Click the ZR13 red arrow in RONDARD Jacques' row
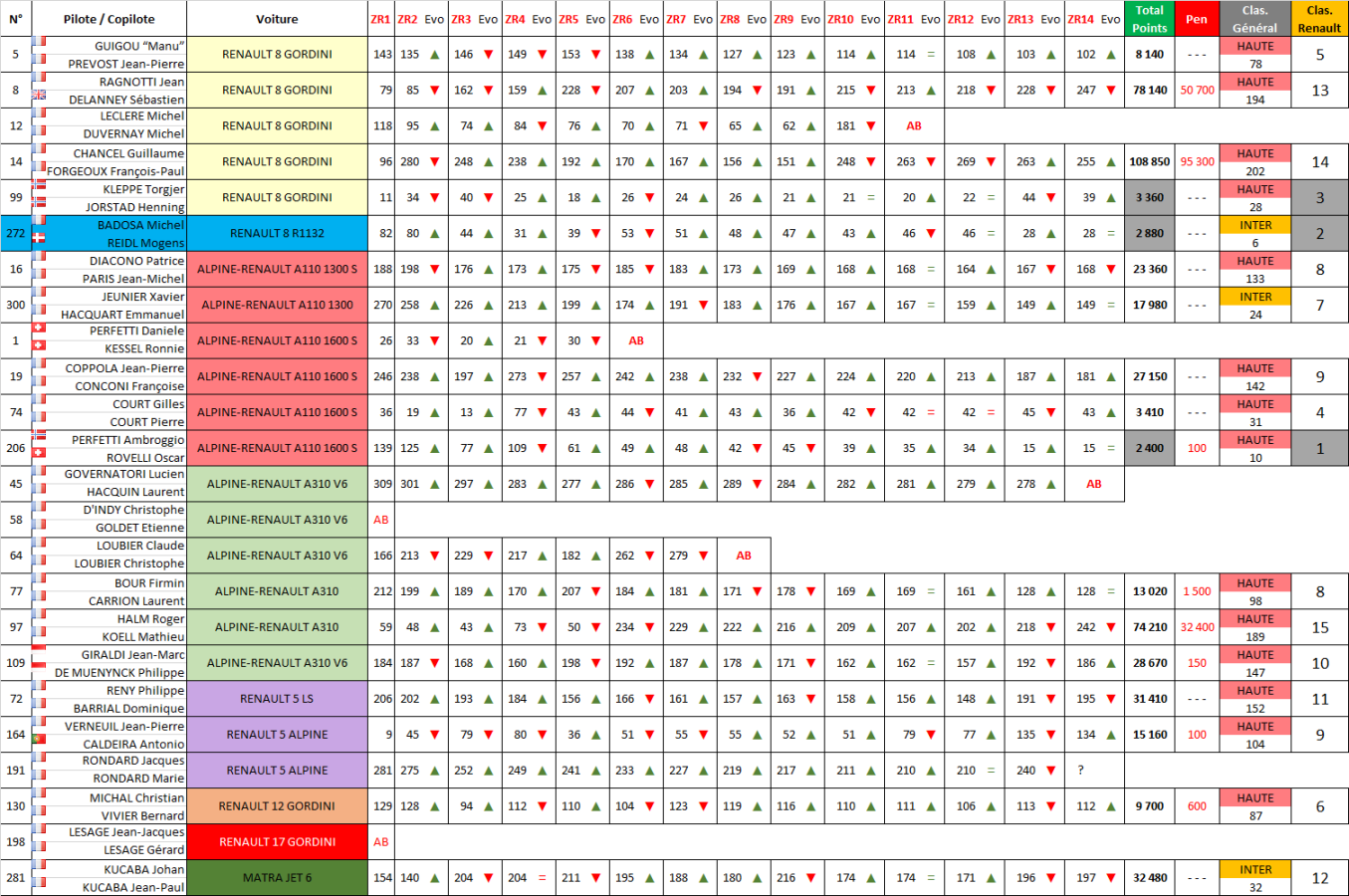Image resolution: width=1349 pixels, height=896 pixels. (x=1051, y=771)
